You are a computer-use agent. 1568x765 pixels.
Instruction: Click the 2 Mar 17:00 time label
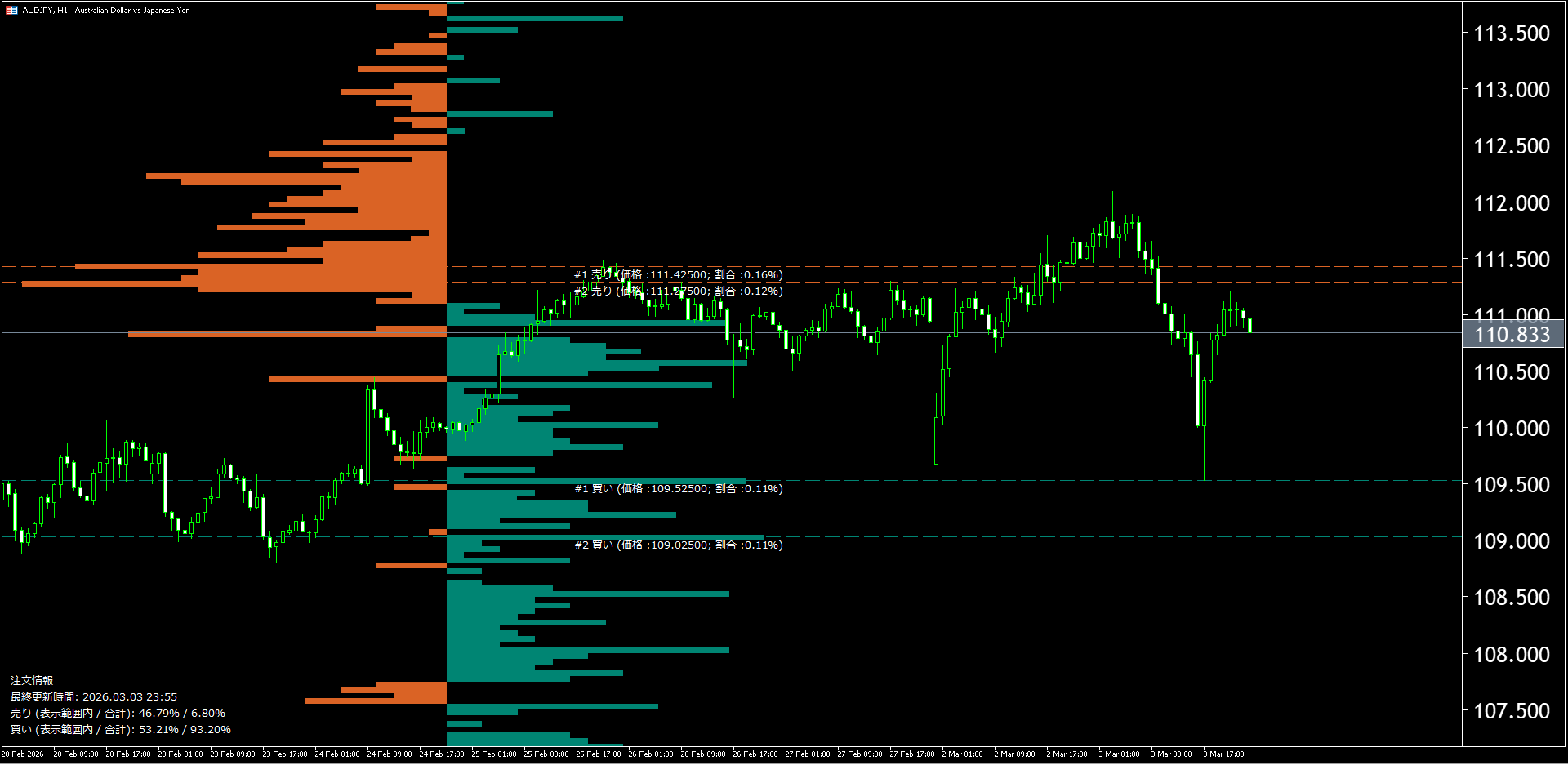1067,754
